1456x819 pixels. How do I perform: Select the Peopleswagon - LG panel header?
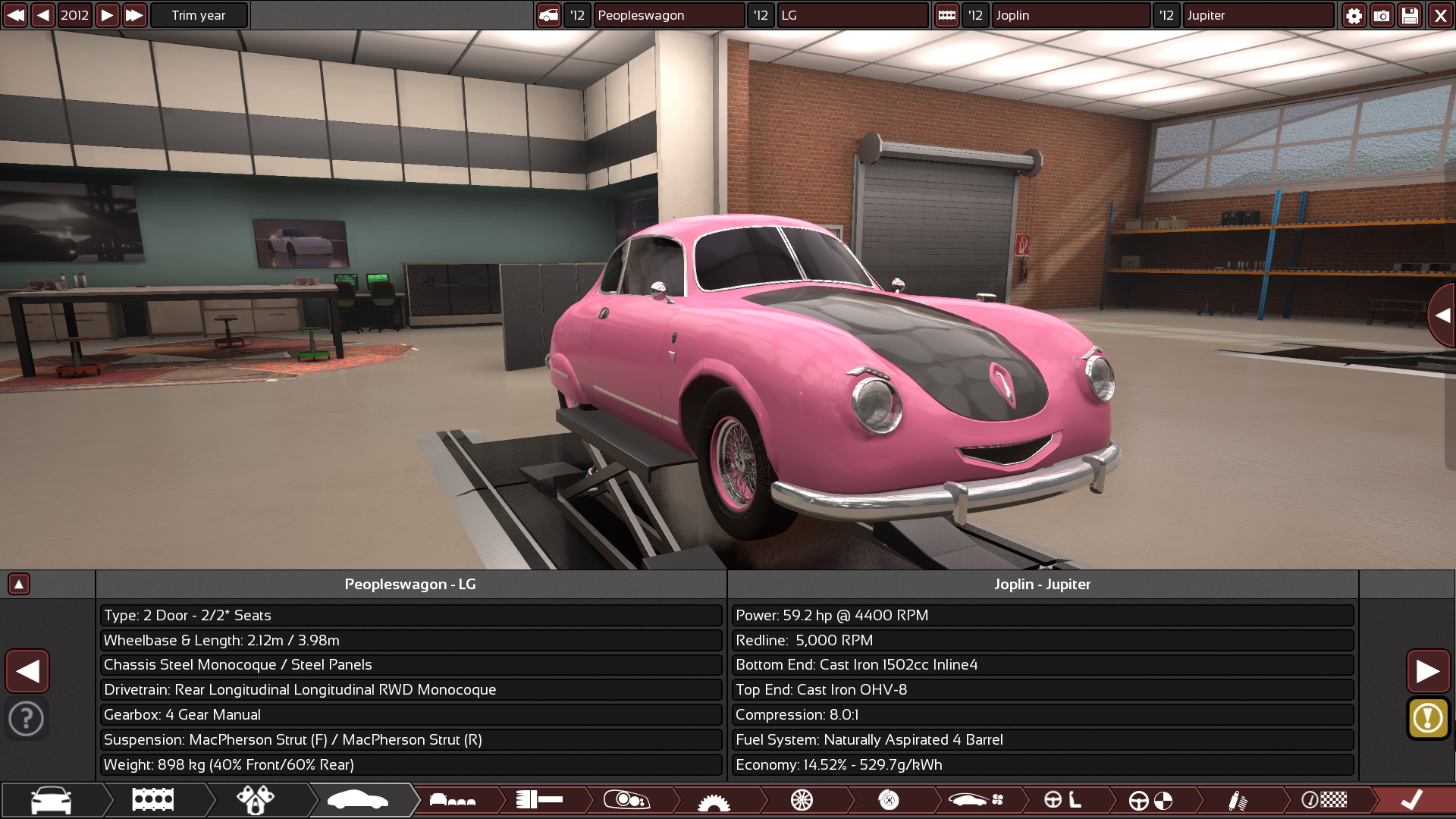[x=410, y=584]
